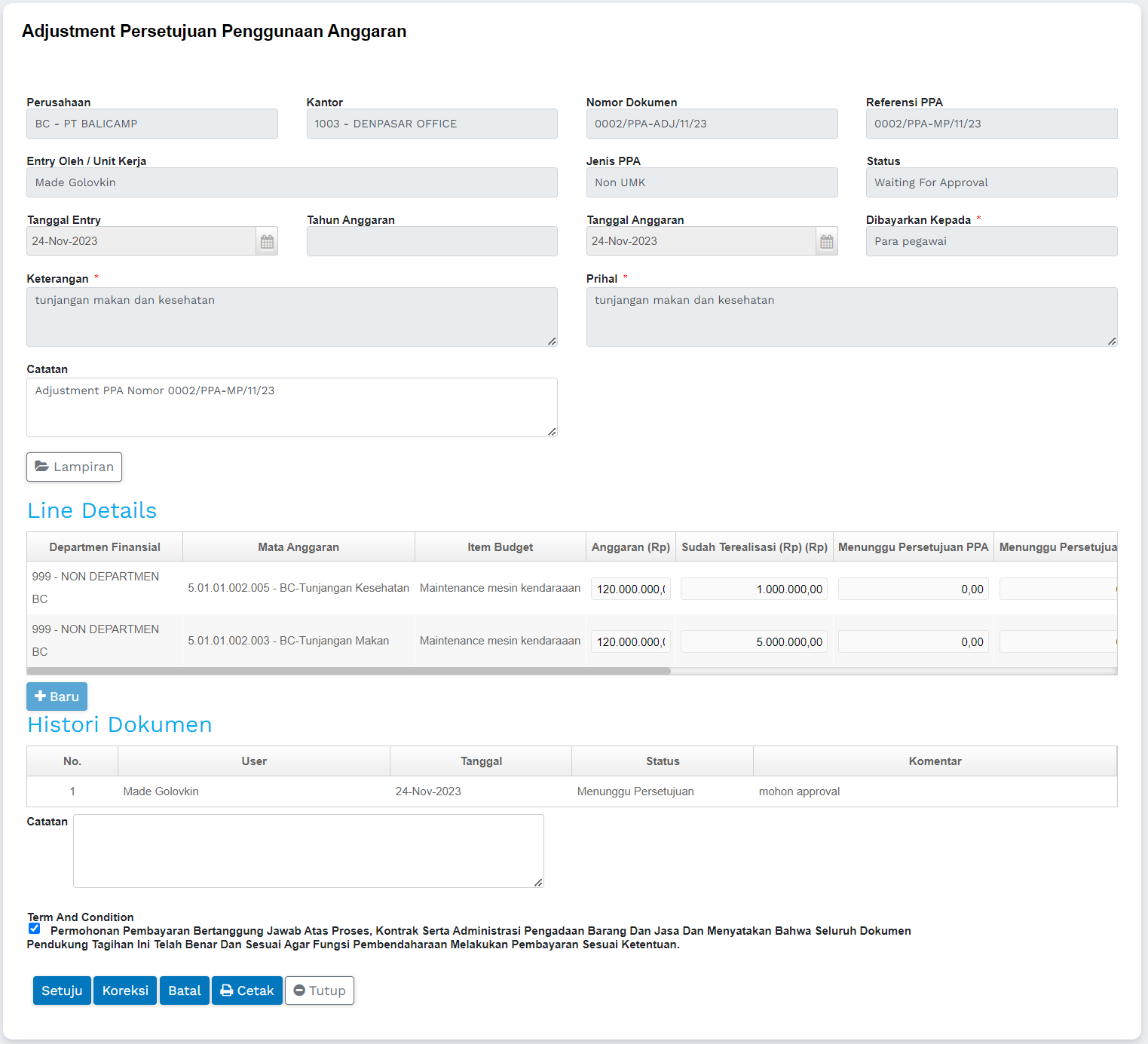This screenshot has width=1148, height=1044.
Task: Open the Tanggal Entry calendar picker
Action: 267,241
